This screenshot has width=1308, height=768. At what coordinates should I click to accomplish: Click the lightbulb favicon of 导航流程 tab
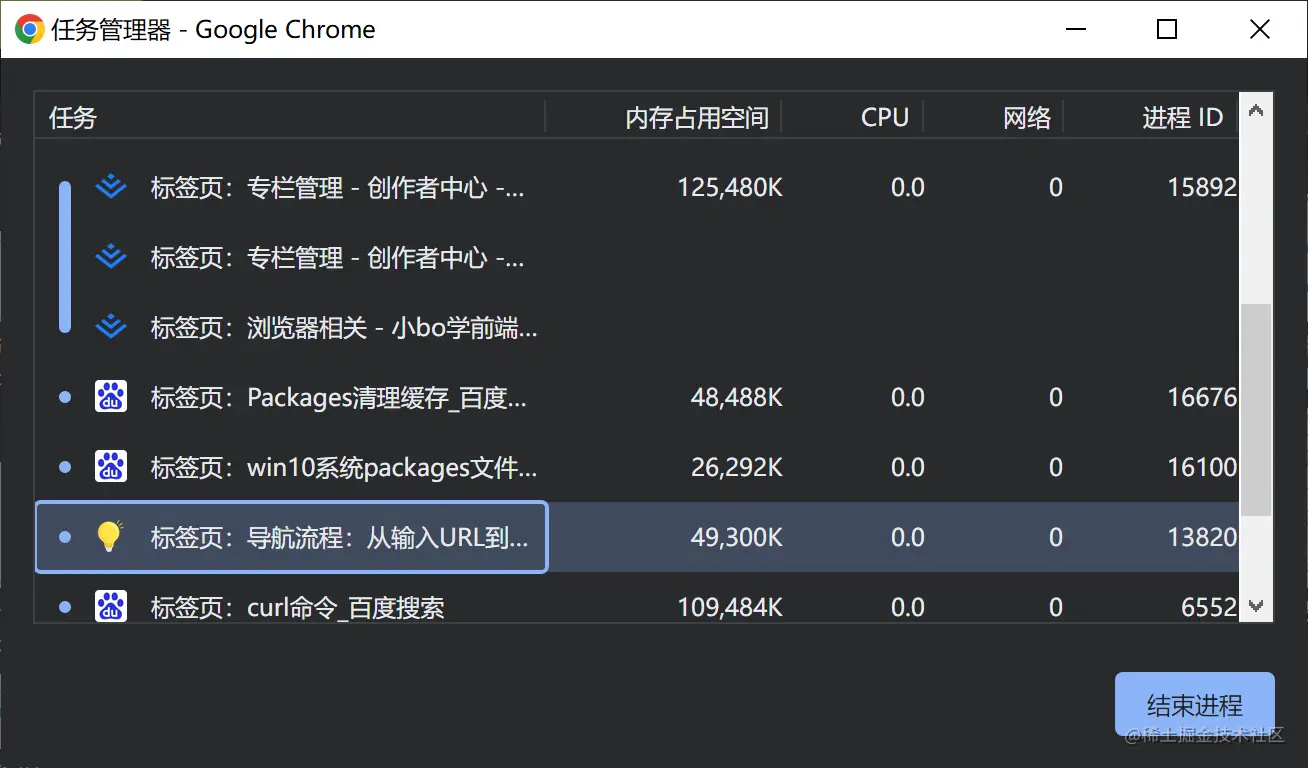pyautogui.click(x=111, y=537)
